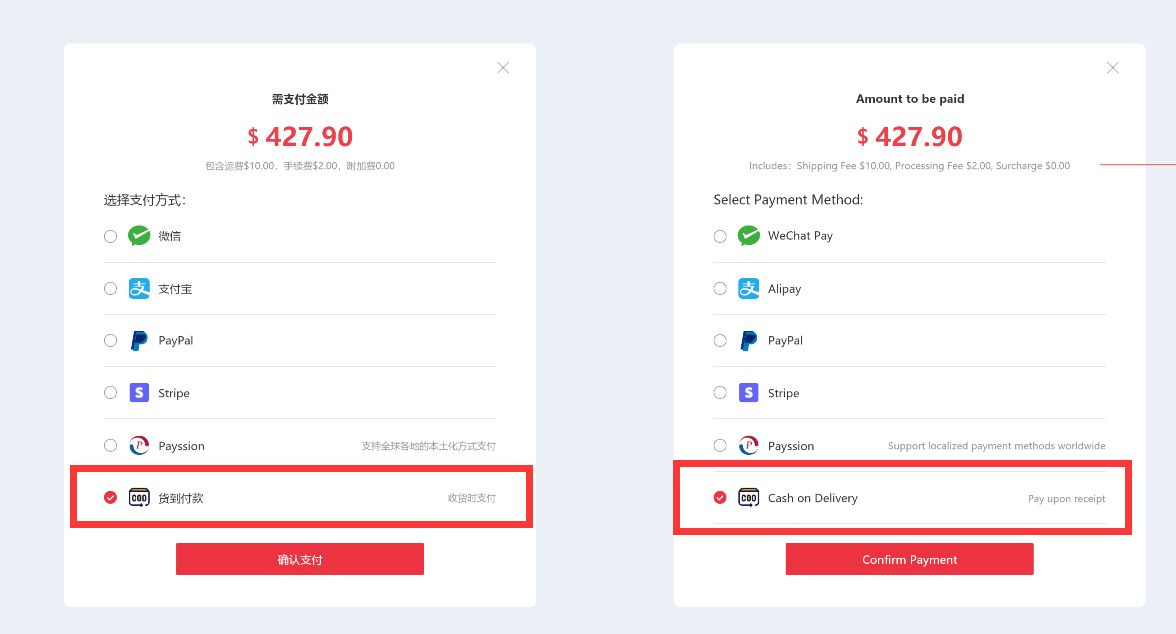Screen dimensions: 1176x634
Task: Click the 确认支付 button
Action: pos(300,559)
